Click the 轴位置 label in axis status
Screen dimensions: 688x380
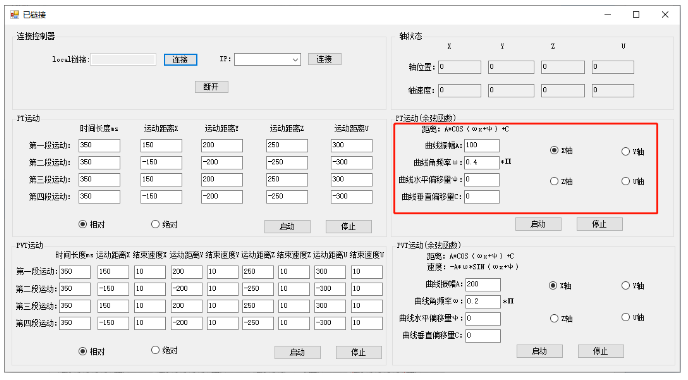[x=422, y=67]
